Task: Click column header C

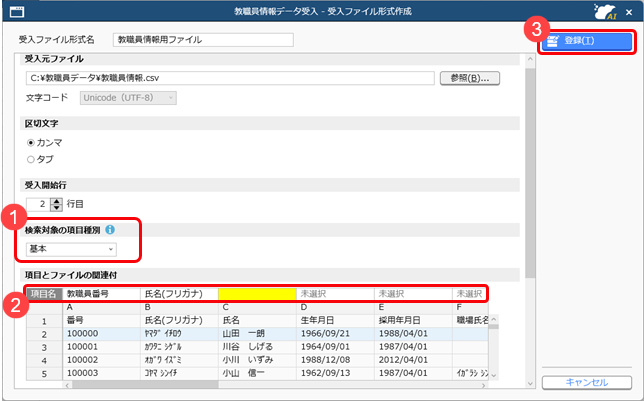Action: [x=257, y=307]
